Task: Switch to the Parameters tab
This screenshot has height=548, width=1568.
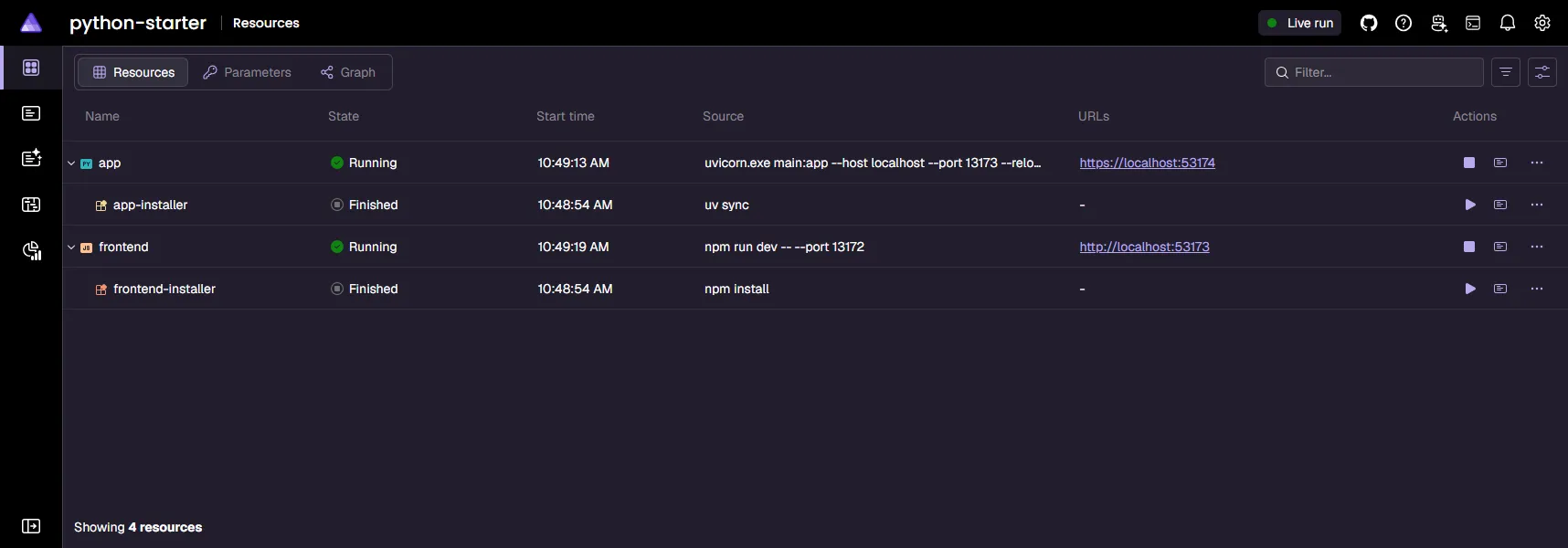Action: click(247, 72)
